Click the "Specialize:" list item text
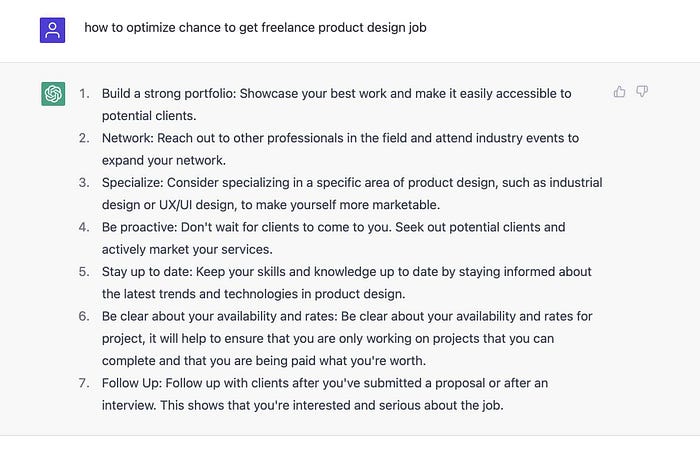 (x=352, y=194)
